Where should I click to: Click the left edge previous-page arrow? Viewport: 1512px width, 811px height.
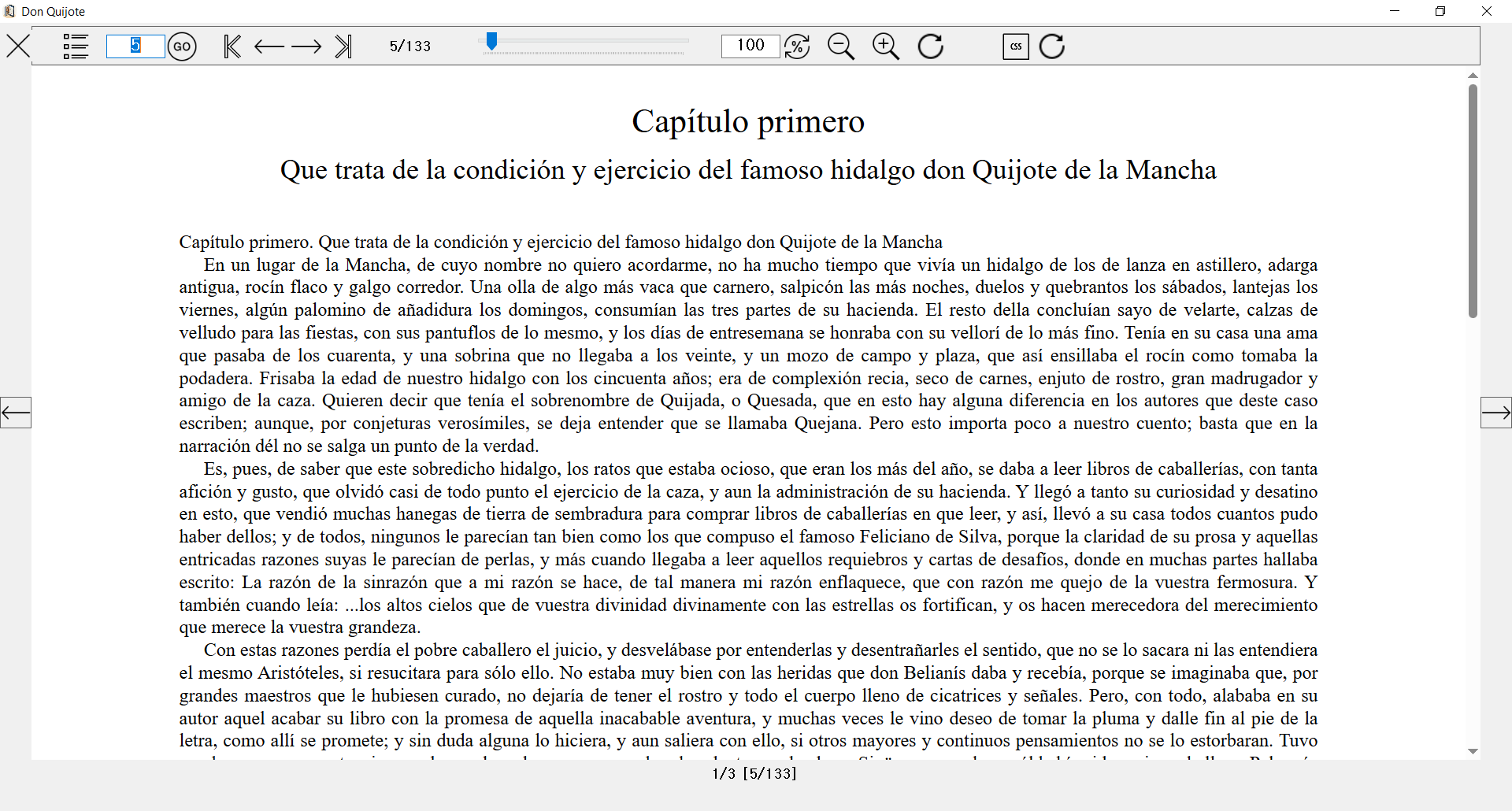16,413
